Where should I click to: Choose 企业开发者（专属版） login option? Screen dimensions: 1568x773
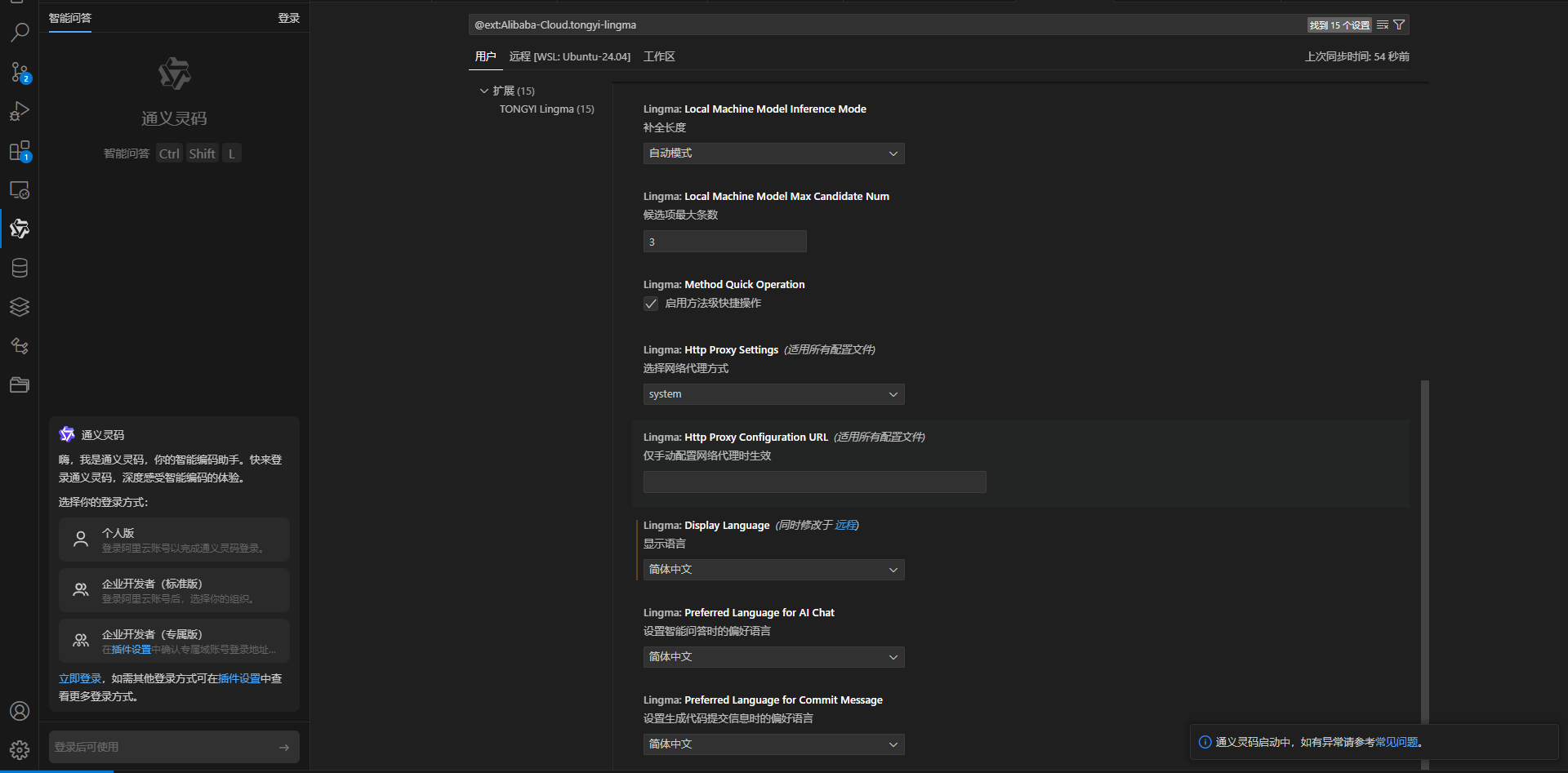click(x=174, y=641)
